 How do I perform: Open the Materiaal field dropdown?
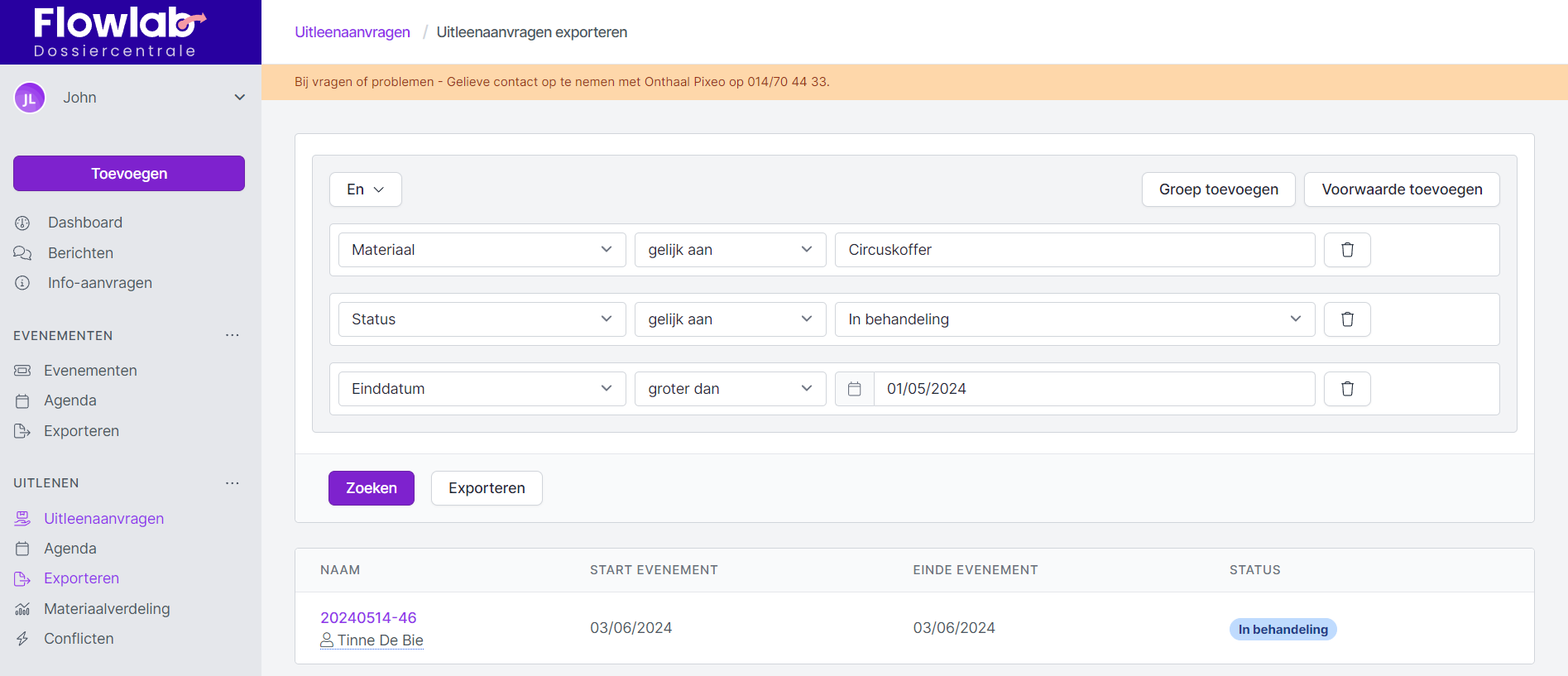[x=482, y=250]
